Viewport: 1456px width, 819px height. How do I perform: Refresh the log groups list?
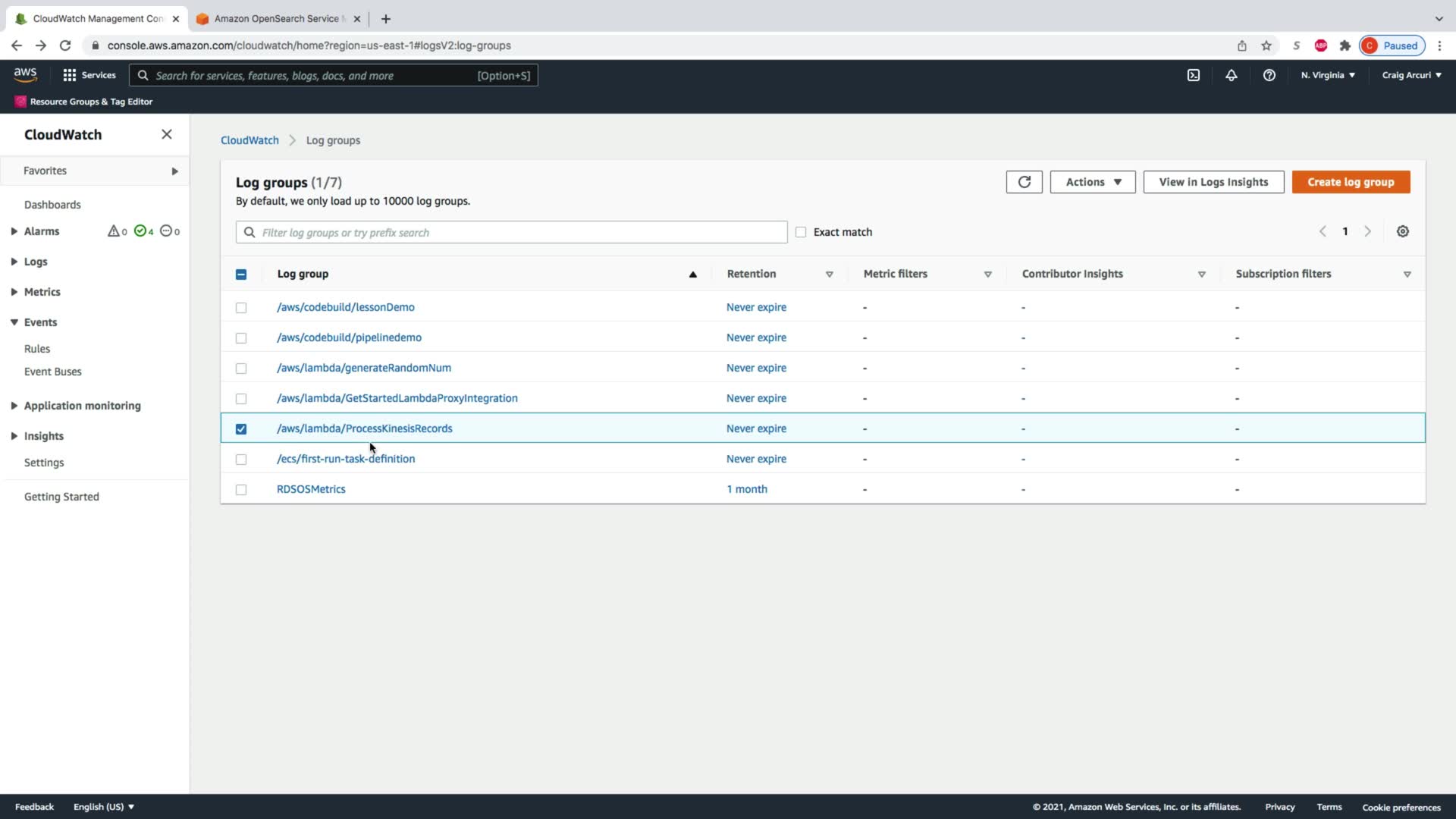[1024, 182]
